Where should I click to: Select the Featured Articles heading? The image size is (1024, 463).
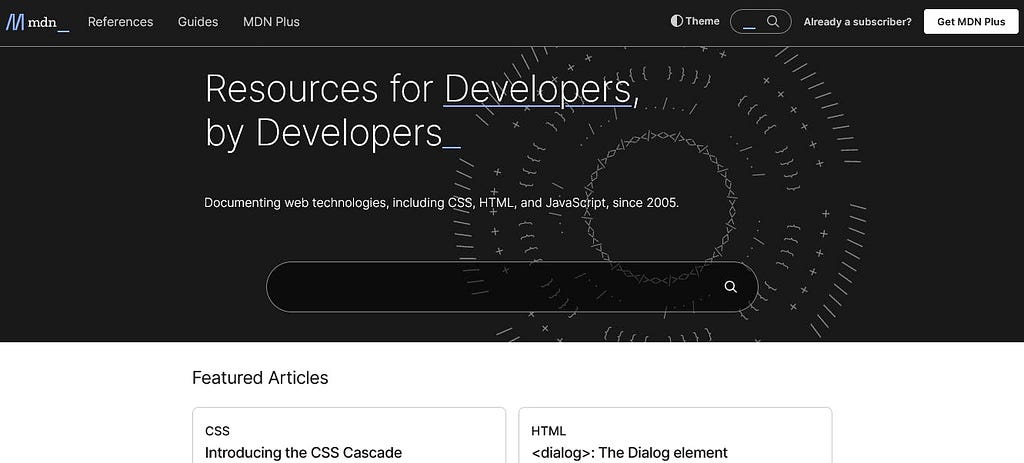[x=260, y=377]
